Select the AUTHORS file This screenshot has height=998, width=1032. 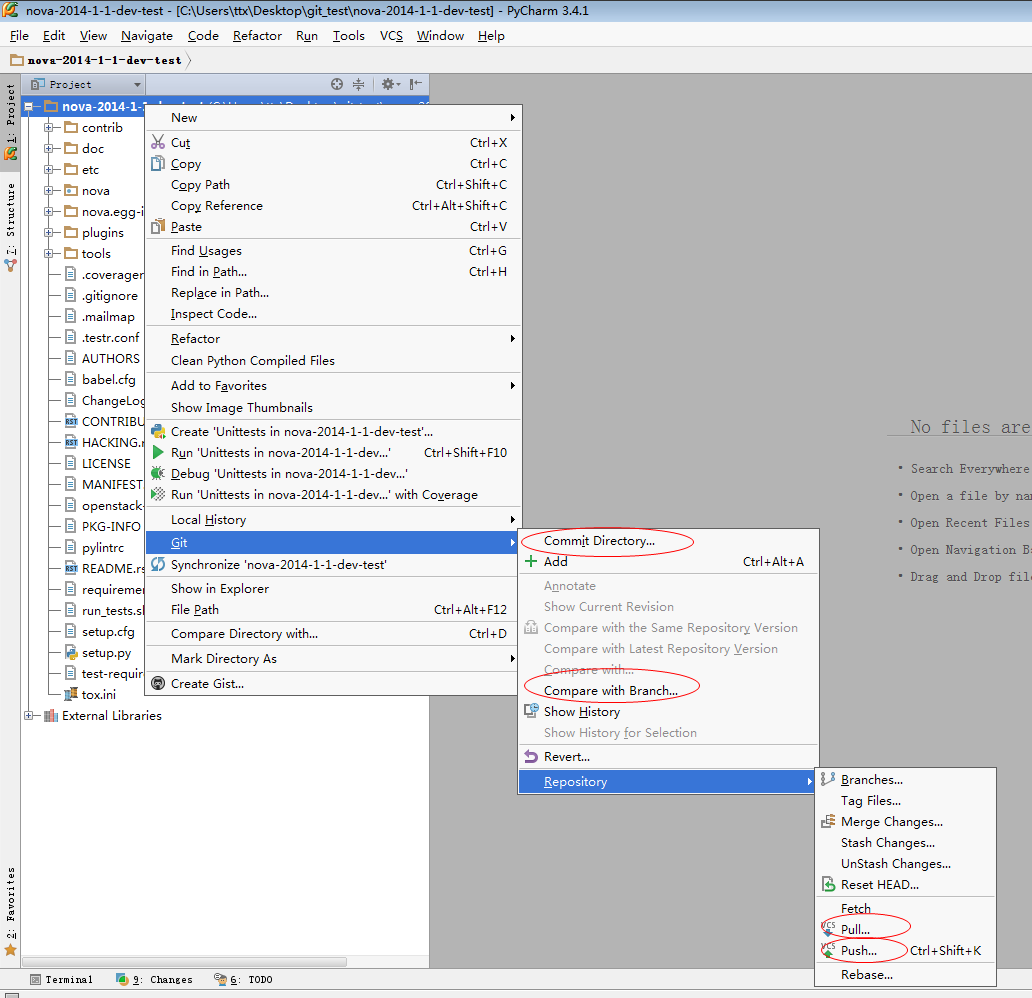[111, 359]
